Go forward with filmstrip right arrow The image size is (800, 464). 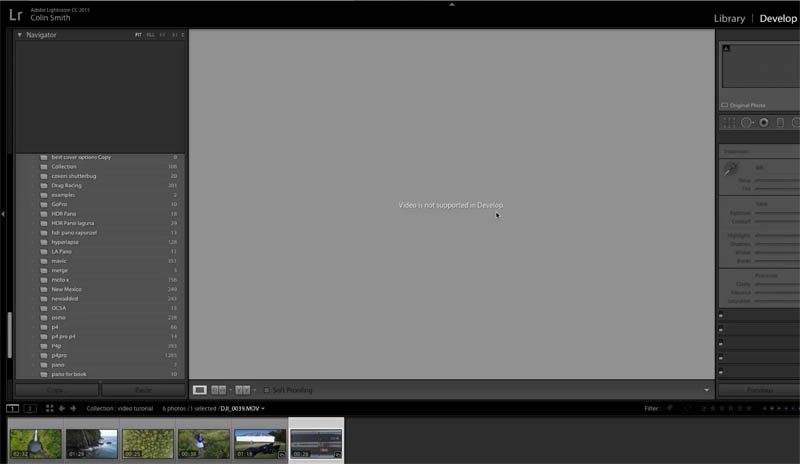[73, 408]
